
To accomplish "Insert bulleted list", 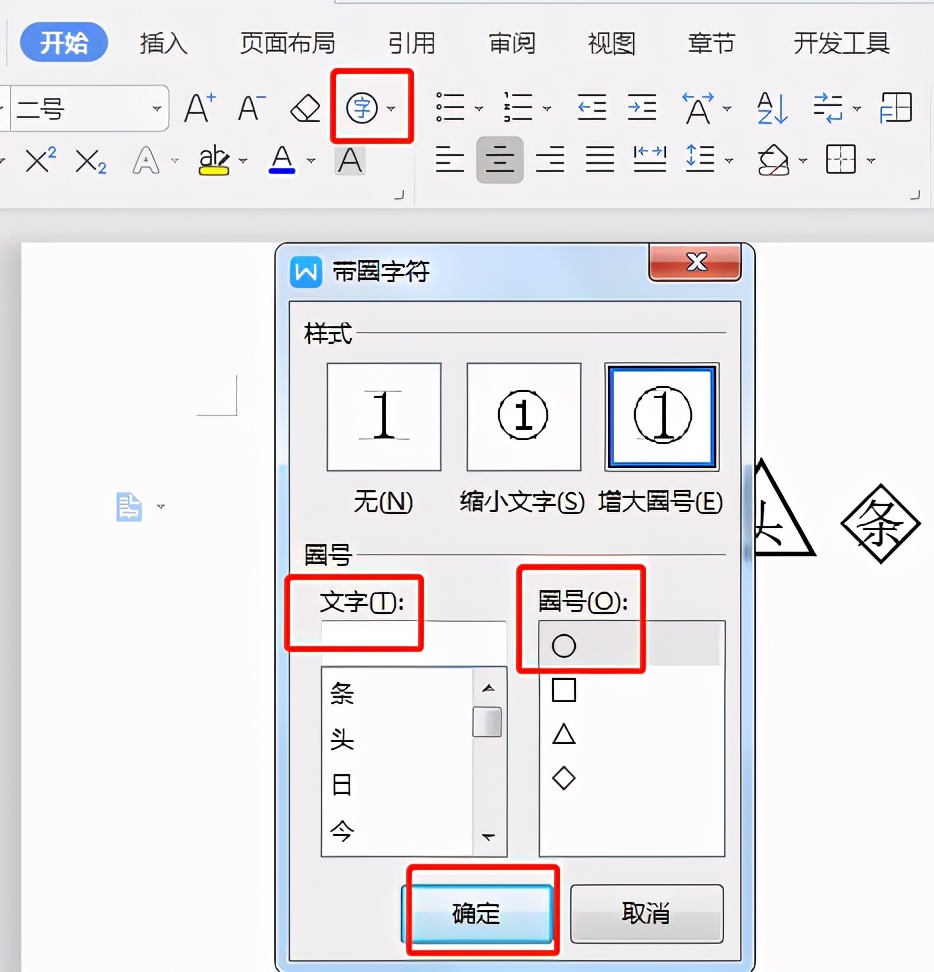I will (x=450, y=107).
